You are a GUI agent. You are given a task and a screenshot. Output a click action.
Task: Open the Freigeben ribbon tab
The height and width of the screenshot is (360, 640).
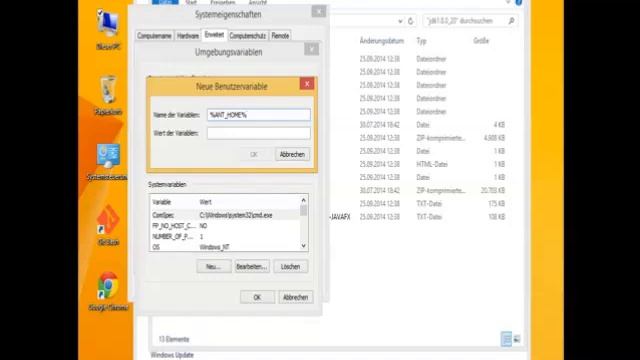[222, 2]
